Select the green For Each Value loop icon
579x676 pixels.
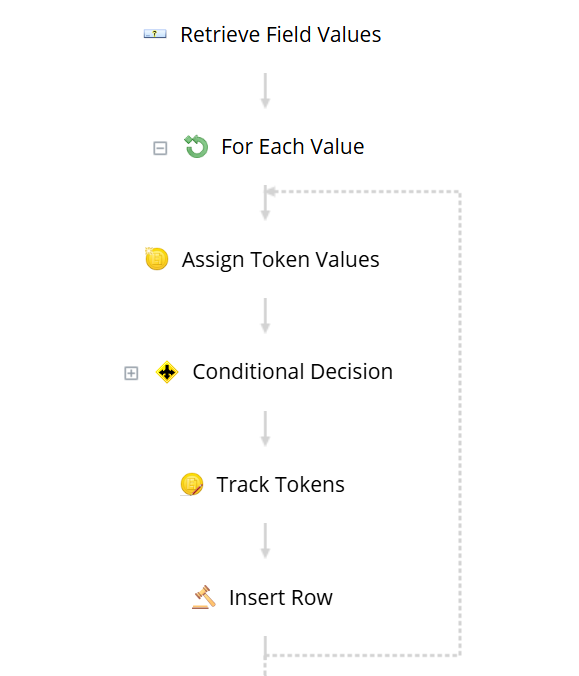tap(196, 147)
